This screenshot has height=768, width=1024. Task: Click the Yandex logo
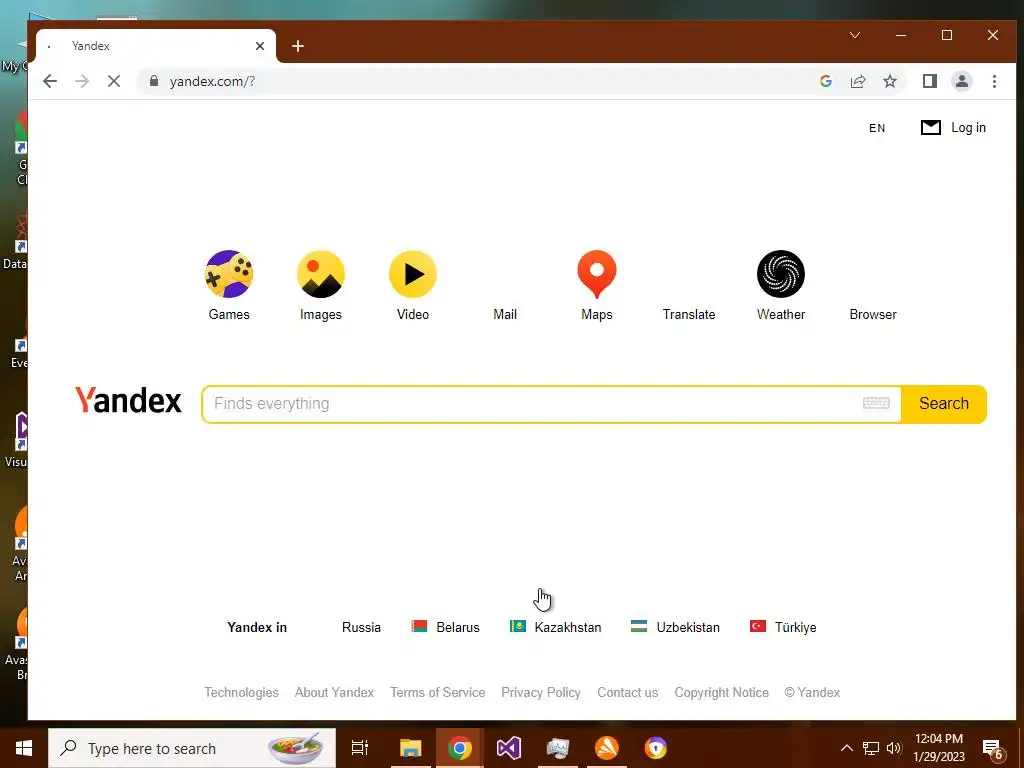pos(128,400)
